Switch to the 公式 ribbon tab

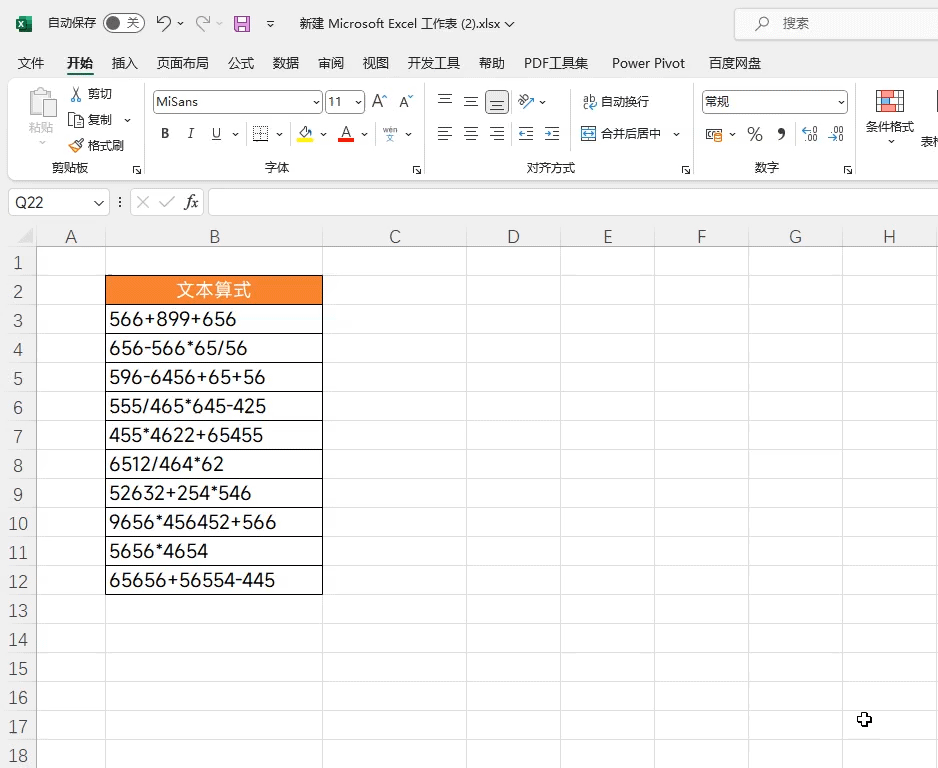[x=240, y=63]
